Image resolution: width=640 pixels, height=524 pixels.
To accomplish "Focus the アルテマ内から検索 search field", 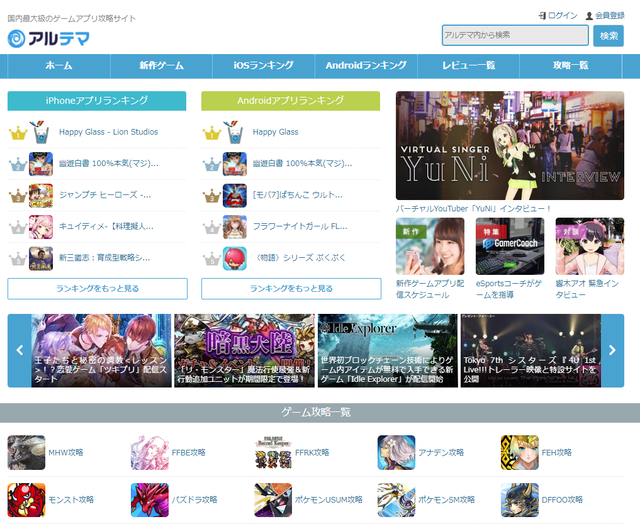I will [x=515, y=36].
